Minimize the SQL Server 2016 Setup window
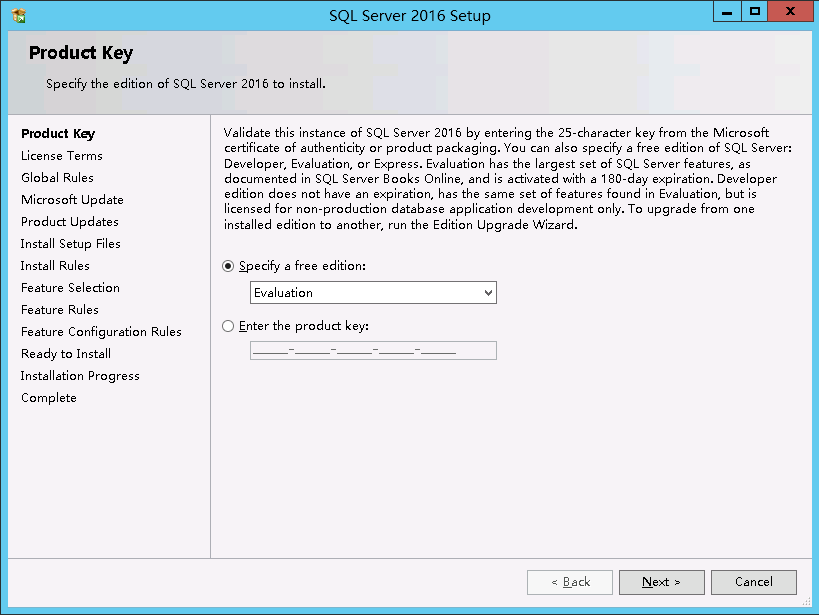 point(727,11)
